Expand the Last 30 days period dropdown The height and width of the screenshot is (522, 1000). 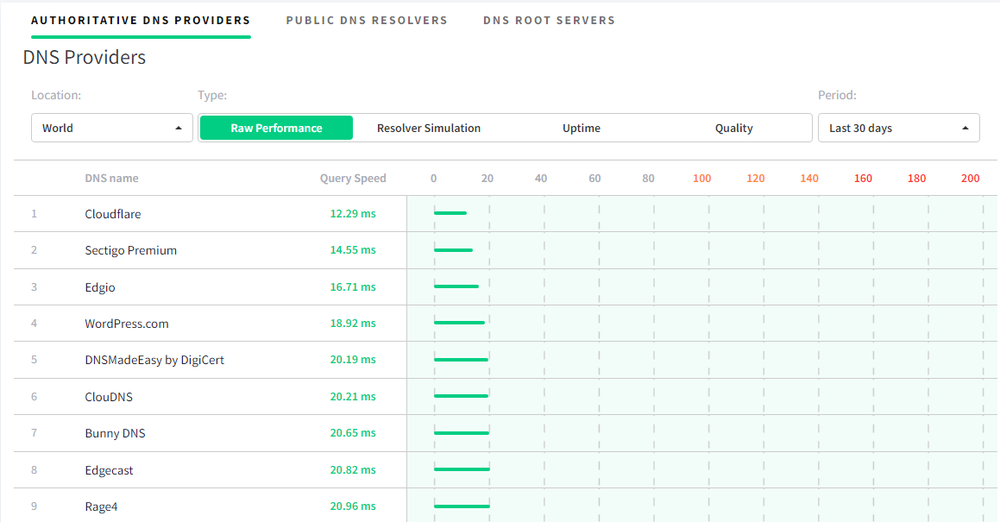point(899,128)
